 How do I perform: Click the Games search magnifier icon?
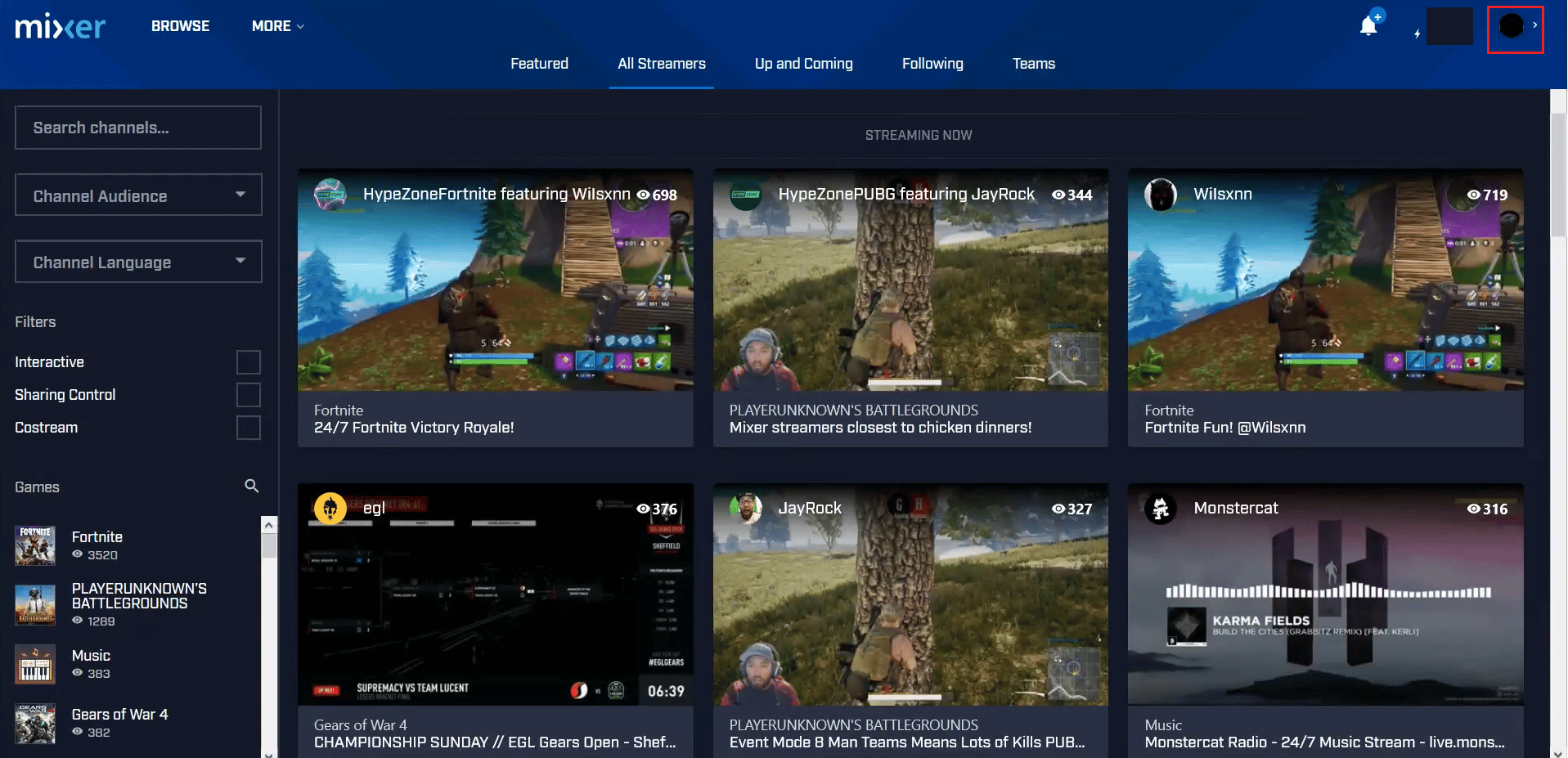pos(251,486)
